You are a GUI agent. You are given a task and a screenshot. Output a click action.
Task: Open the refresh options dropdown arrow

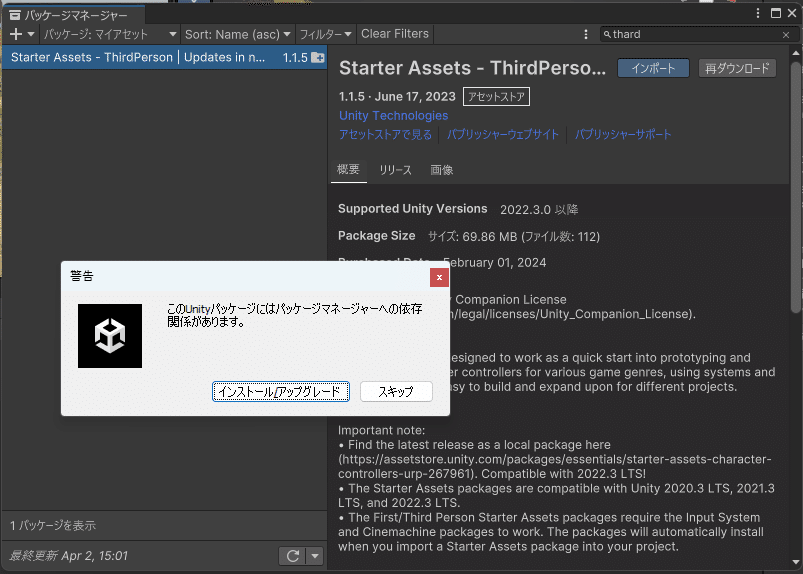315,556
